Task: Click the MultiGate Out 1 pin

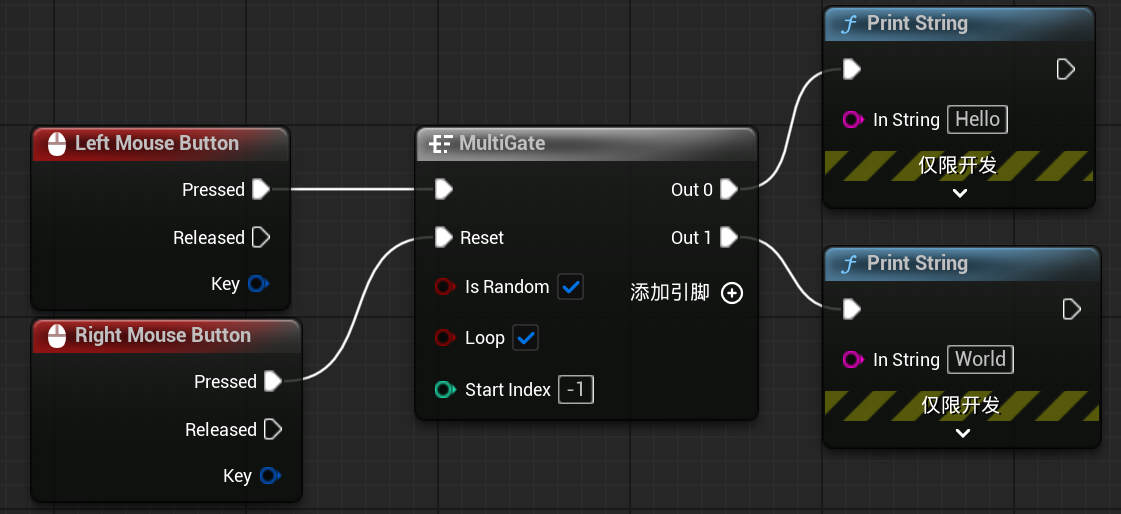Action: coord(729,237)
